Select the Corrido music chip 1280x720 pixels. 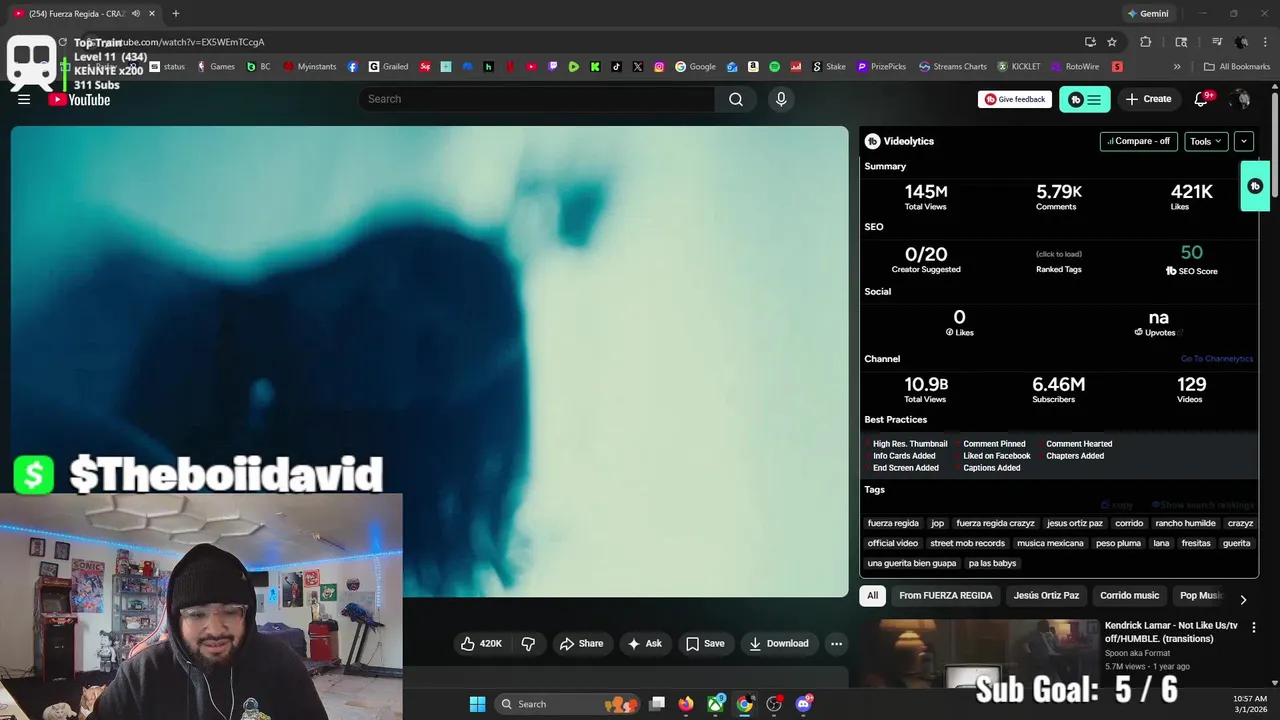tap(1130, 596)
